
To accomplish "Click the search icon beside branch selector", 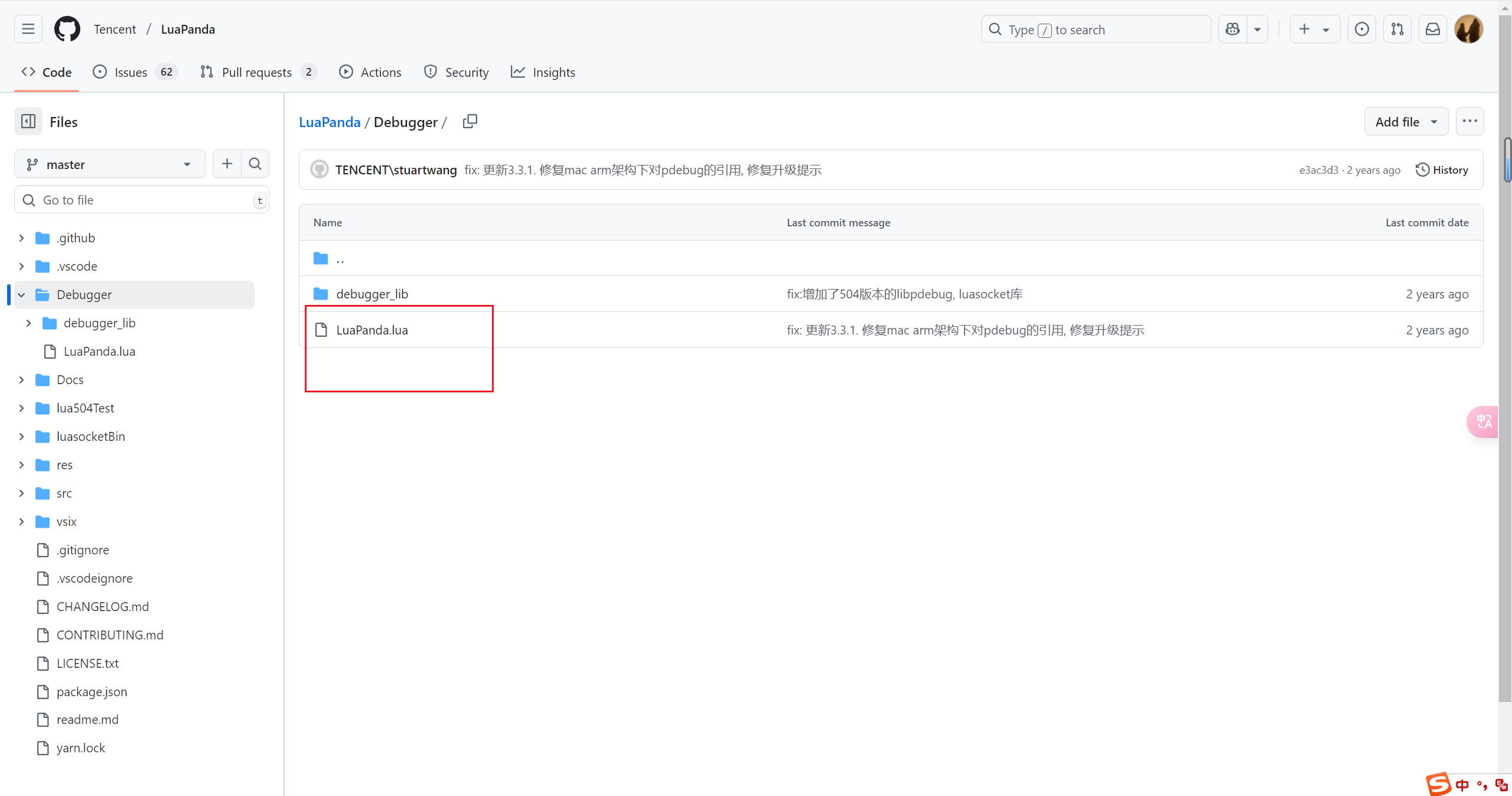I will click(255, 164).
